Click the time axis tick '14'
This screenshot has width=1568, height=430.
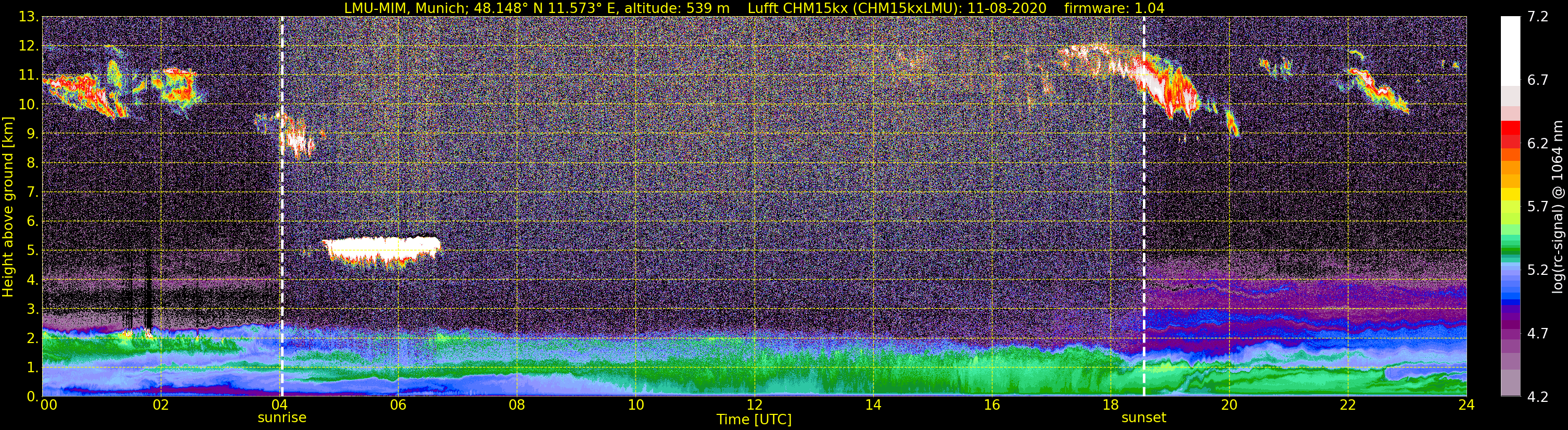click(x=873, y=405)
